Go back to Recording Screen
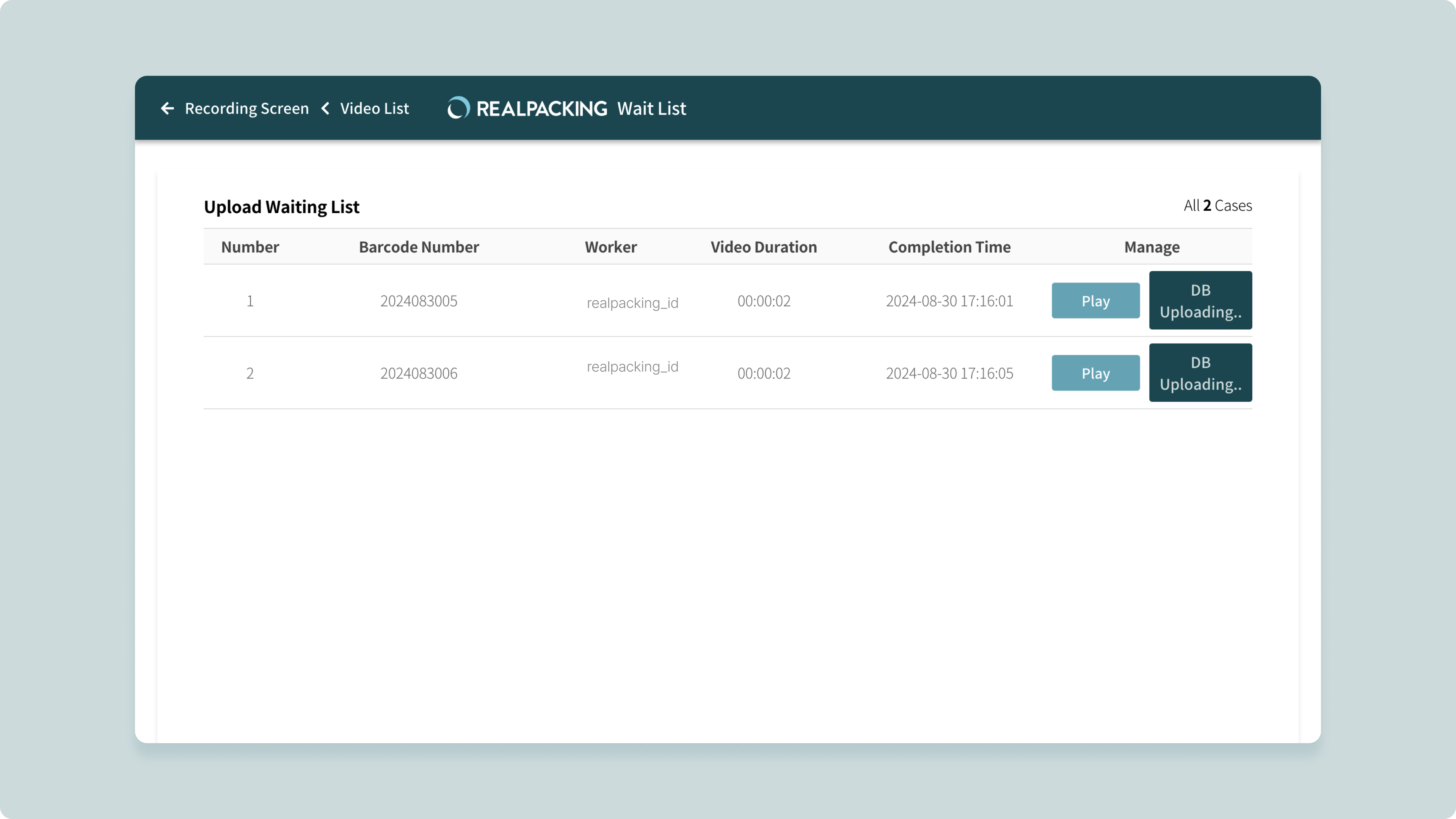Image resolution: width=1456 pixels, height=819 pixels. [x=246, y=108]
